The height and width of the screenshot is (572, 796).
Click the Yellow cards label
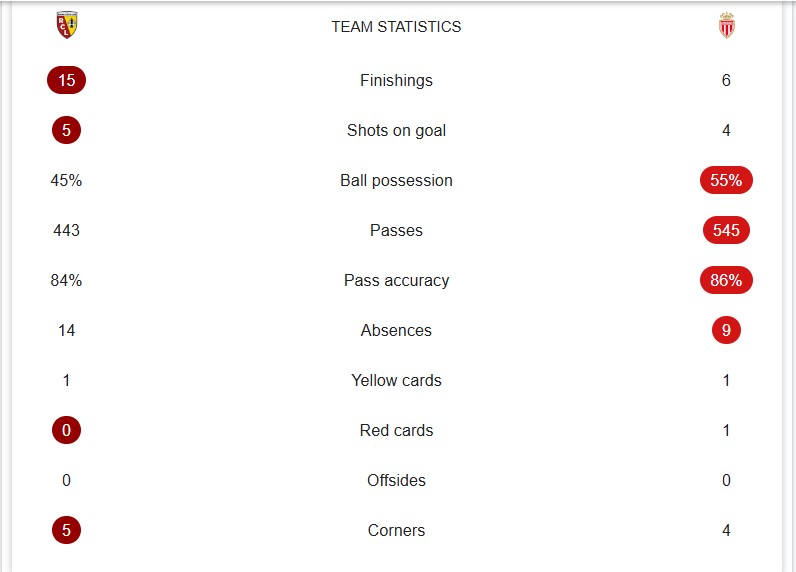pyautogui.click(x=396, y=380)
